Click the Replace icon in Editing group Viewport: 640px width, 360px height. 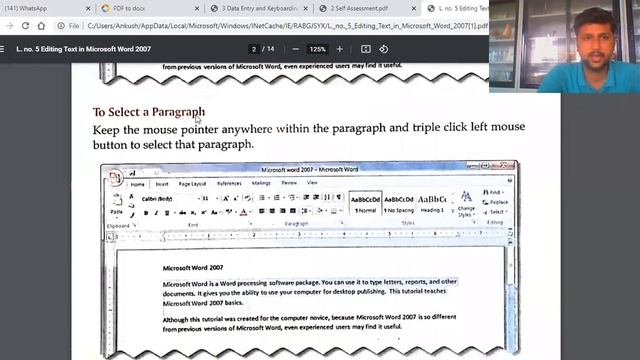click(495, 202)
